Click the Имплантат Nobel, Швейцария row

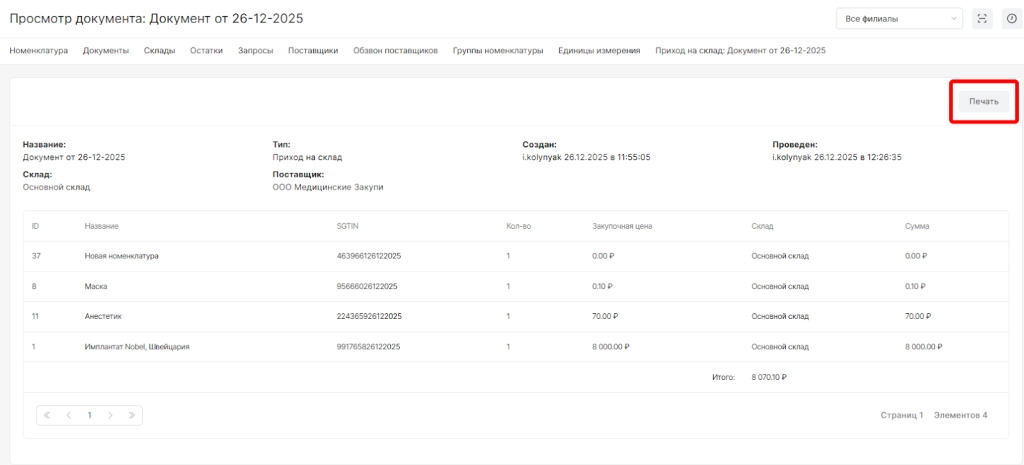(137, 347)
